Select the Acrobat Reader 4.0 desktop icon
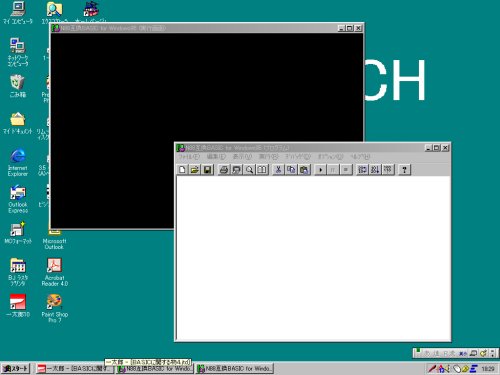The height and width of the screenshot is (375, 500). 55,272
